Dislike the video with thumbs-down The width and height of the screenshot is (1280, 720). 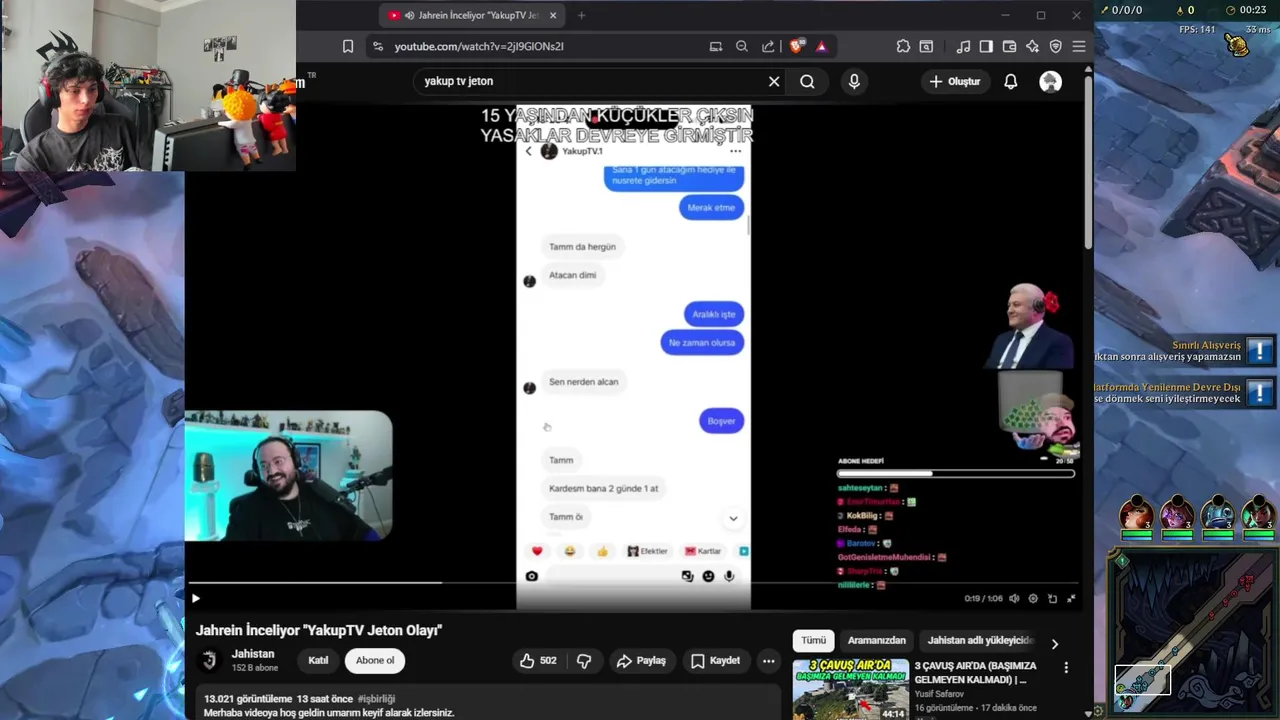(584, 660)
